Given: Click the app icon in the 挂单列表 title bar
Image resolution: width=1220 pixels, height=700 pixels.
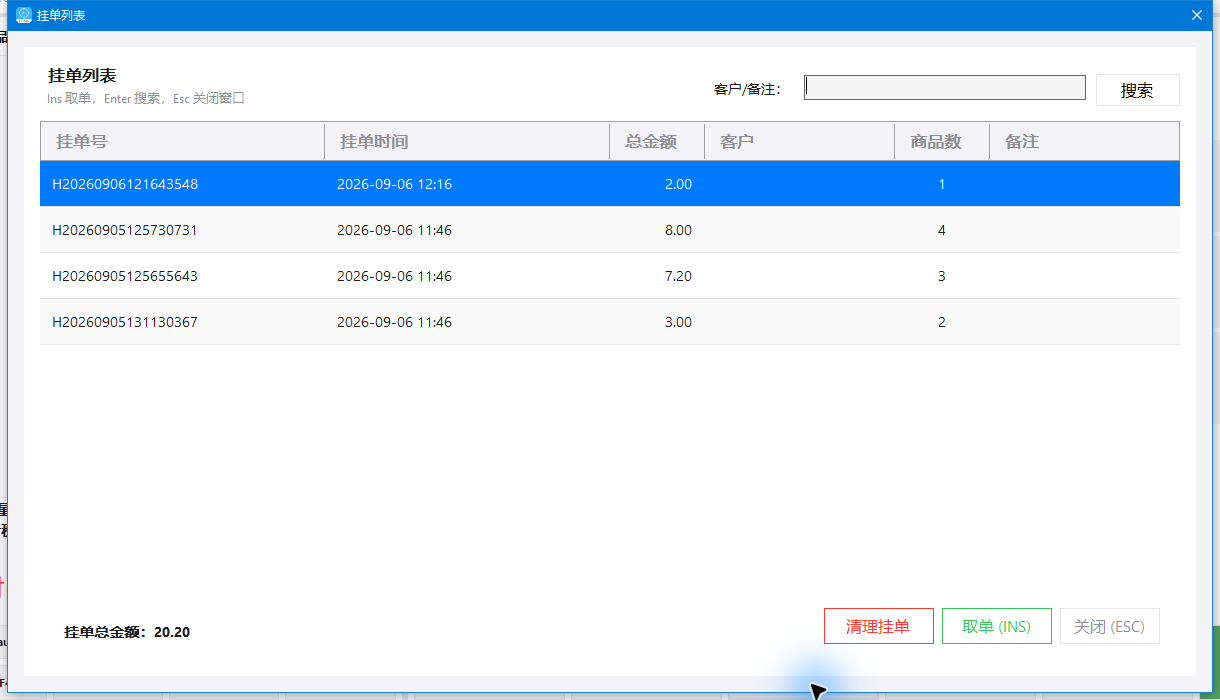Looking at the screenshot, I should pos(24,16).
